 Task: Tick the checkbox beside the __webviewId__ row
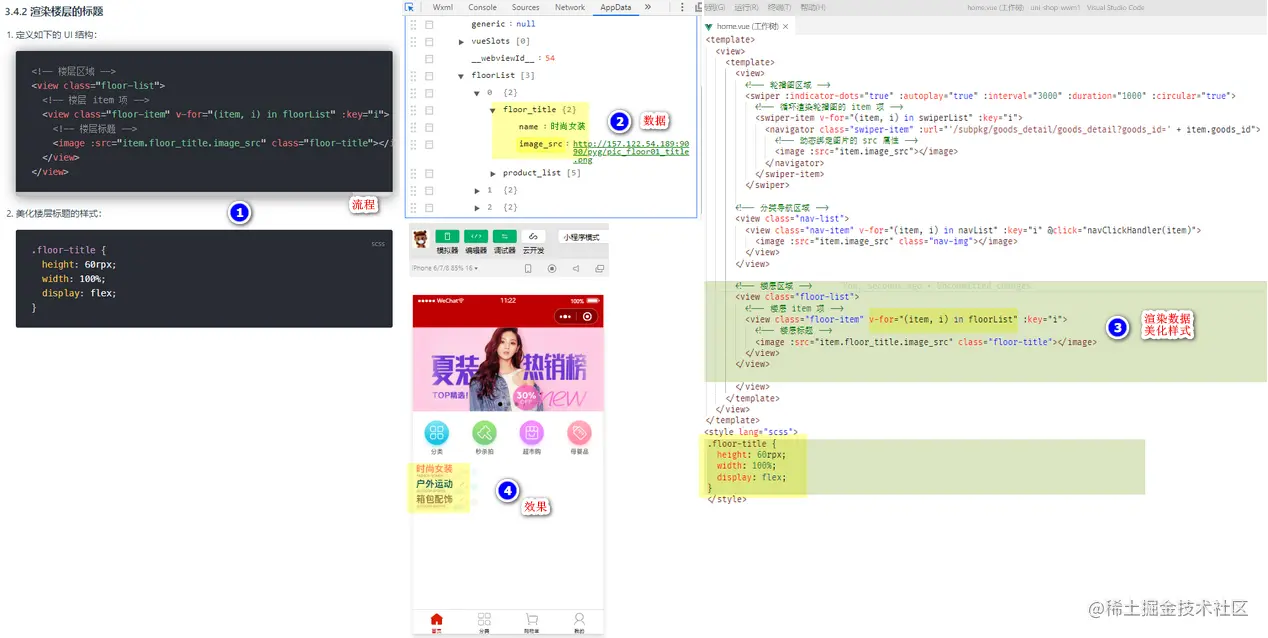pyautogui.click(x=429, y=58)
